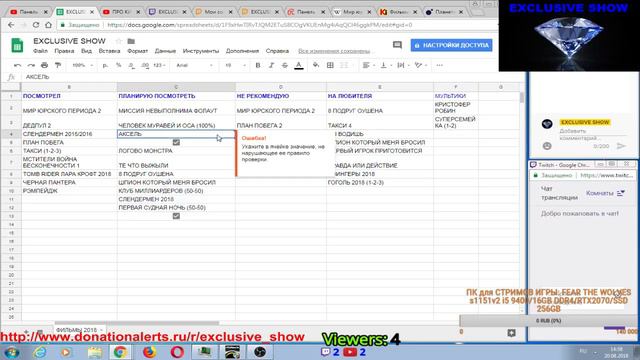
Task: Click the НАСТРОЙКИ ДОСТУПА button
Action: [451, 45]
